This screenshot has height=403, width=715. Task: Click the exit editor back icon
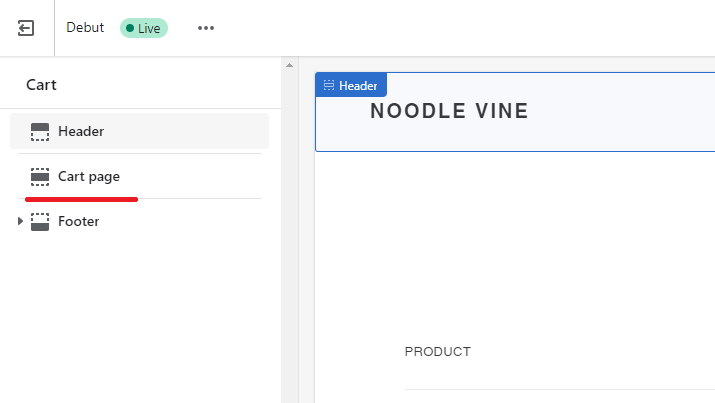(x=26, y=28)
